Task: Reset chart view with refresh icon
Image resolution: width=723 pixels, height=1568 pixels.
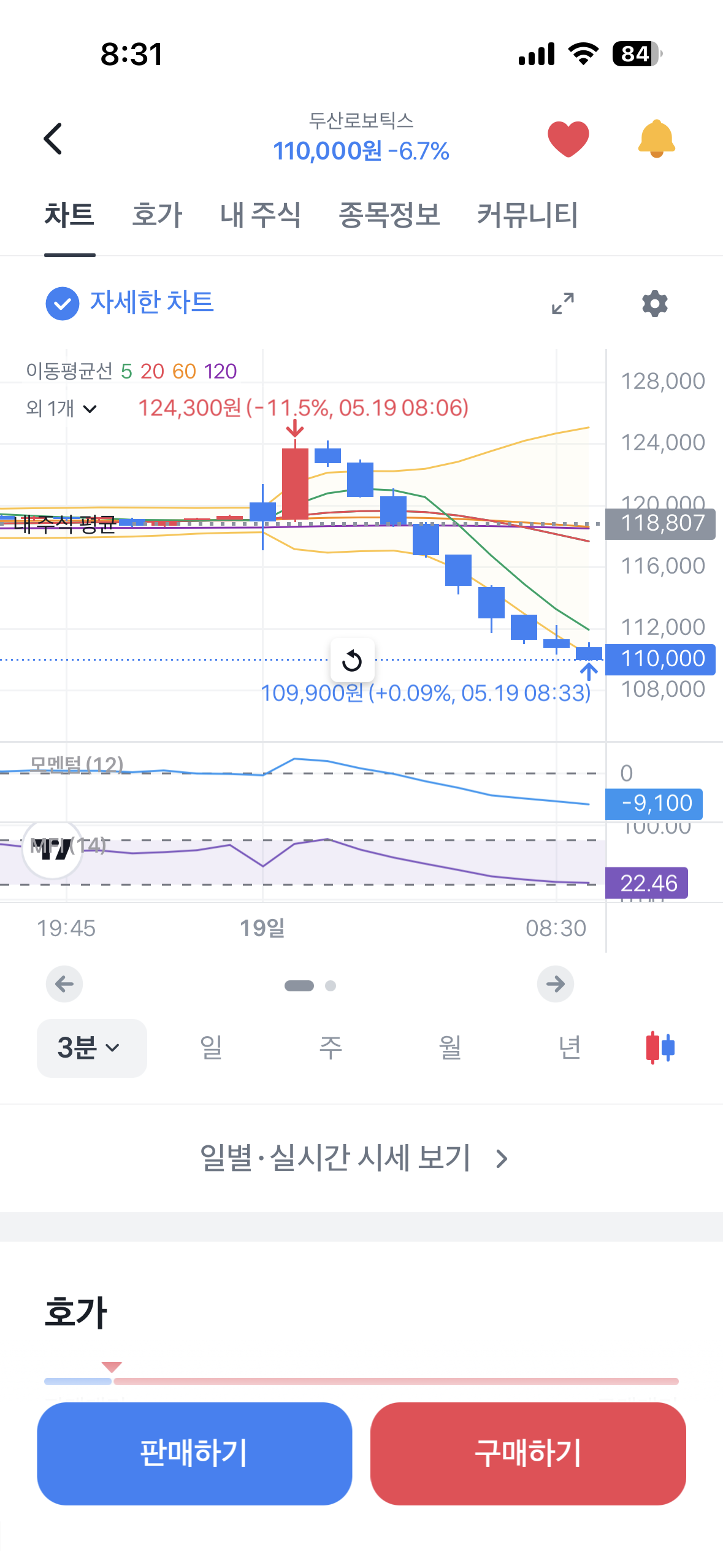Action: click(352, 661)
